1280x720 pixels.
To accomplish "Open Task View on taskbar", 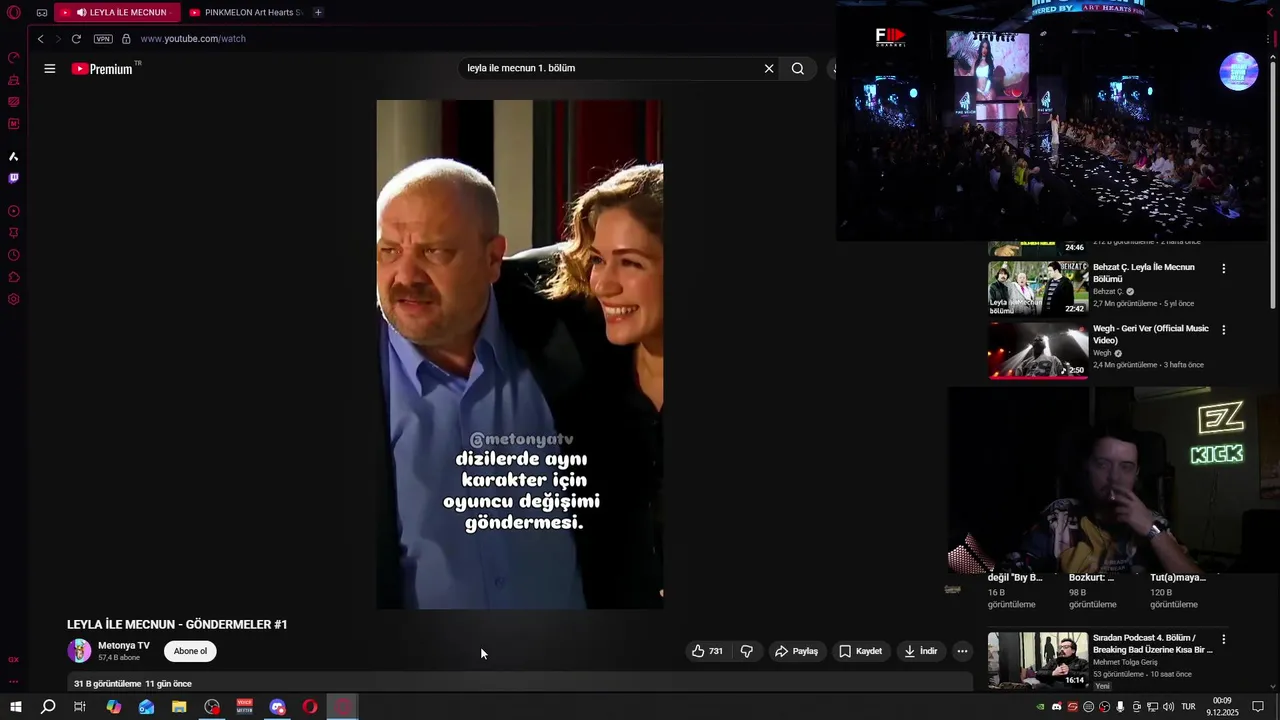I will click(80, 707).
